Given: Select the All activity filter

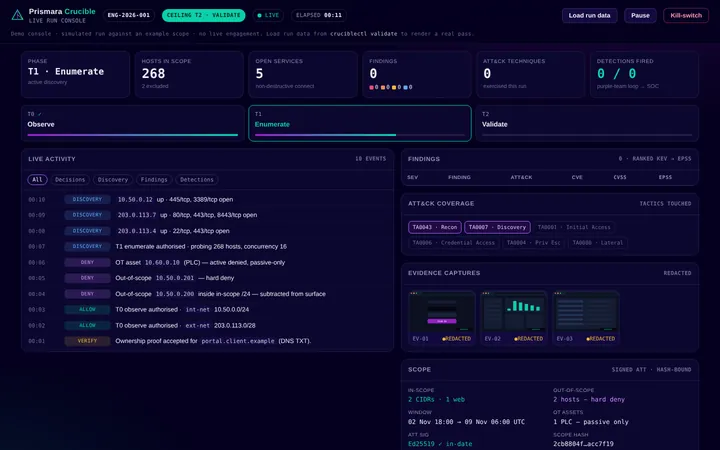Looking at the screenshot, I should (37, 180).
